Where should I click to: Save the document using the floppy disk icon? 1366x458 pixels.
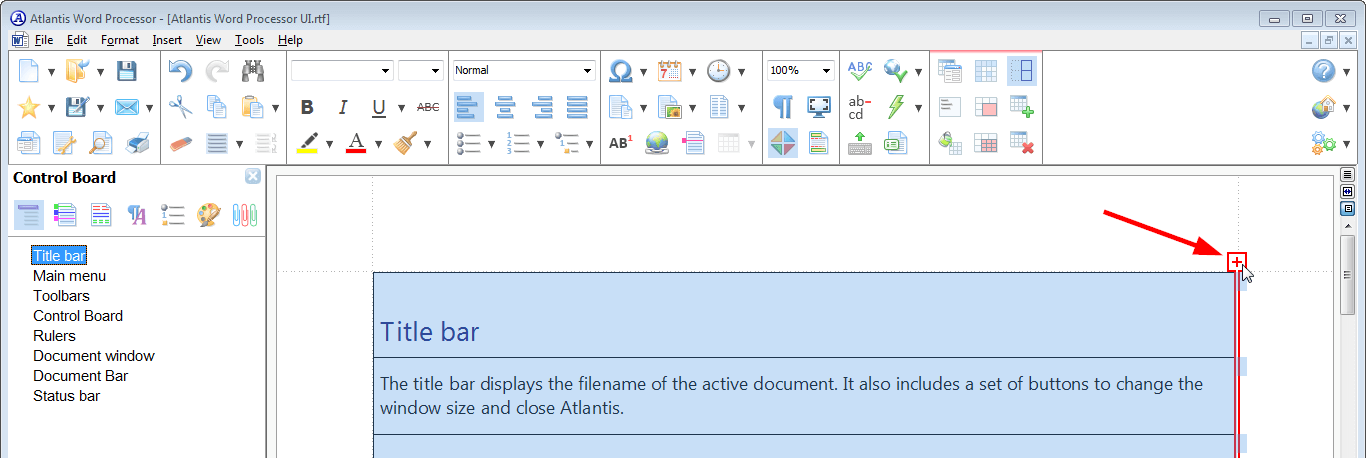(x=126, y=71)
